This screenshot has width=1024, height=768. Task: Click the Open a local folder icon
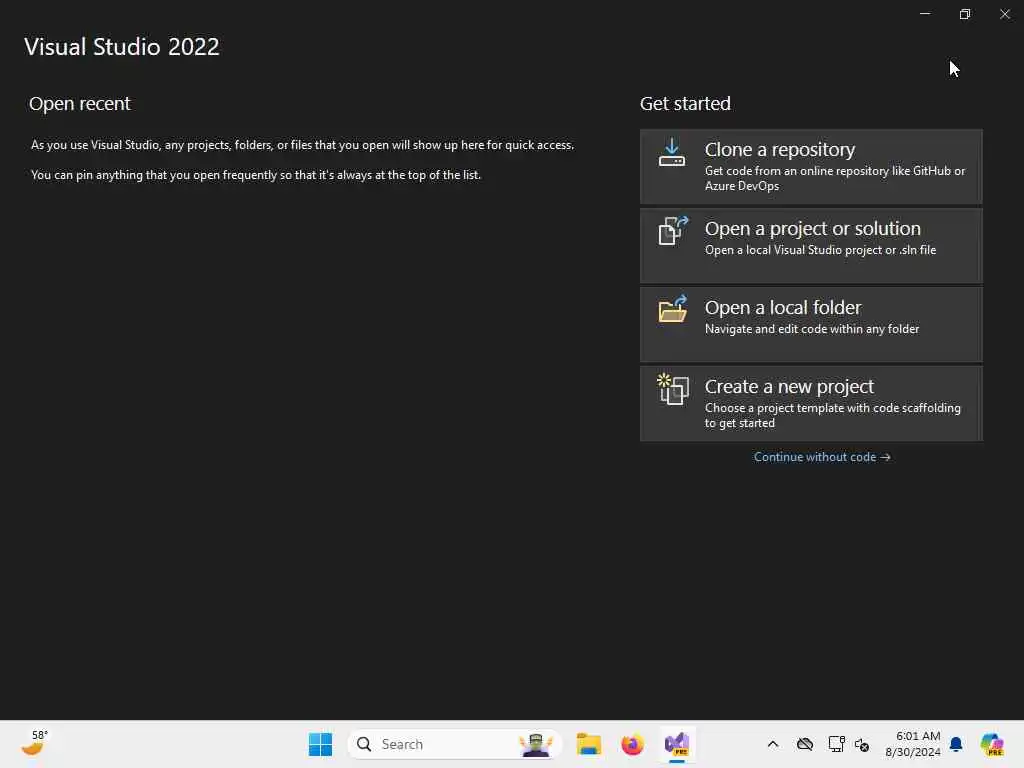(x=673, y=309)
